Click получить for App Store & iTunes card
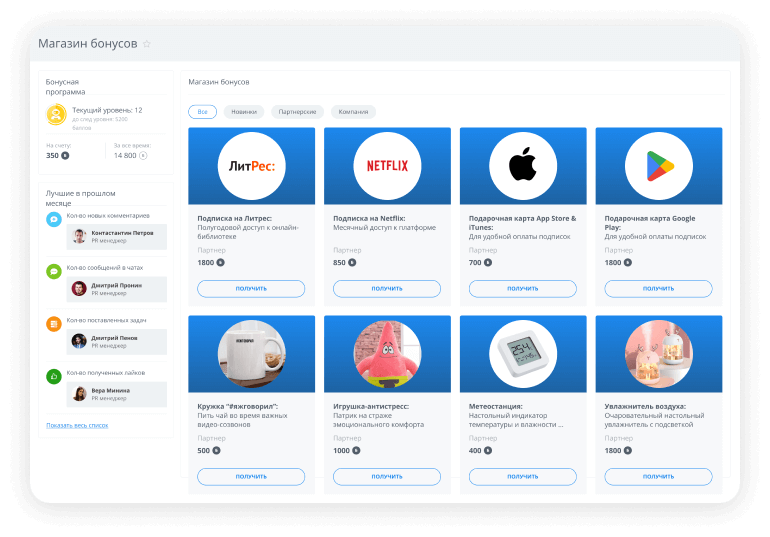The image size is (770, 537). (522, 289)
